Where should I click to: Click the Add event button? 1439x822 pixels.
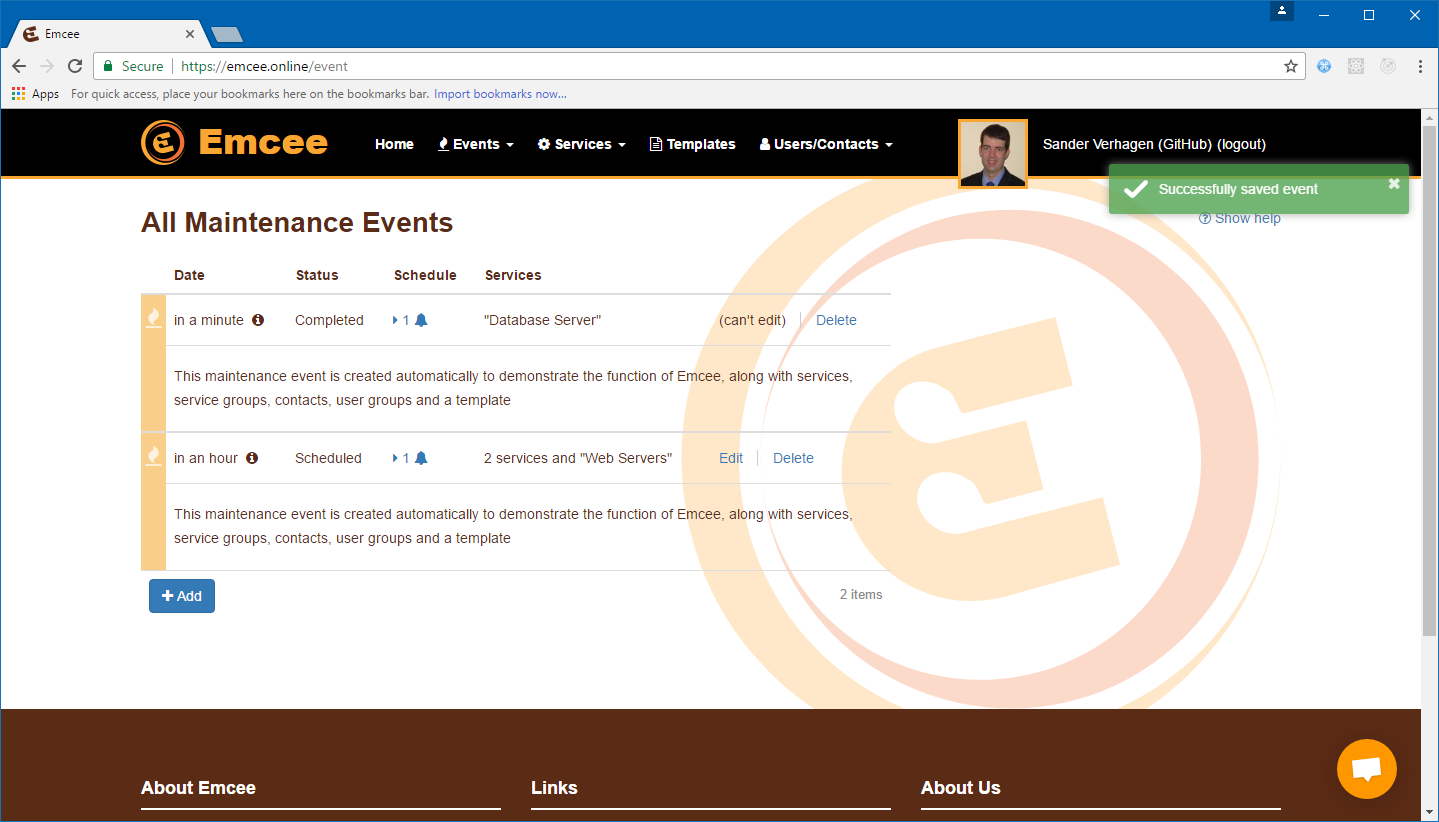pos(182,596)
